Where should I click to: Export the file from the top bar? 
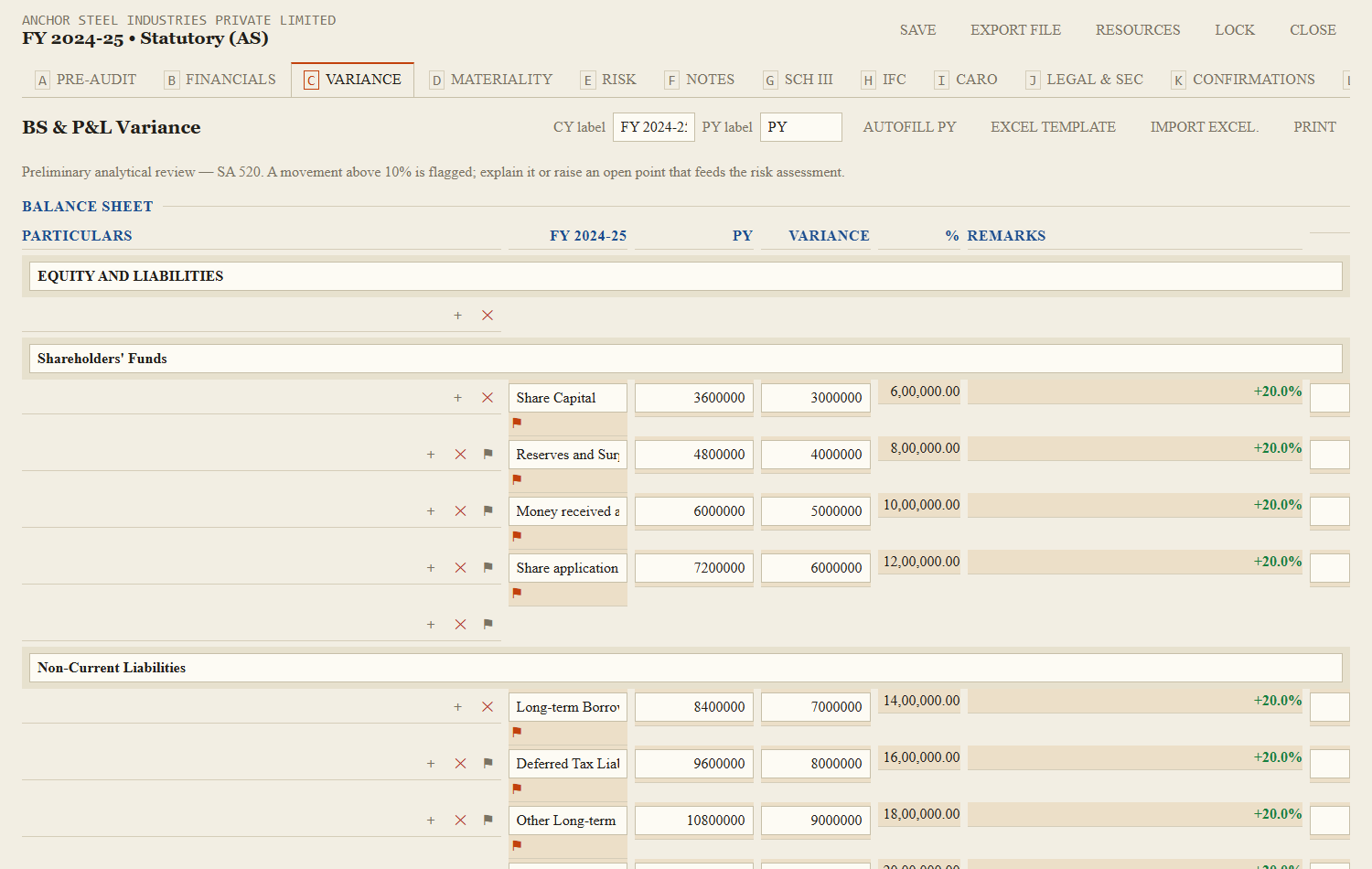[x=1015, y=30]
